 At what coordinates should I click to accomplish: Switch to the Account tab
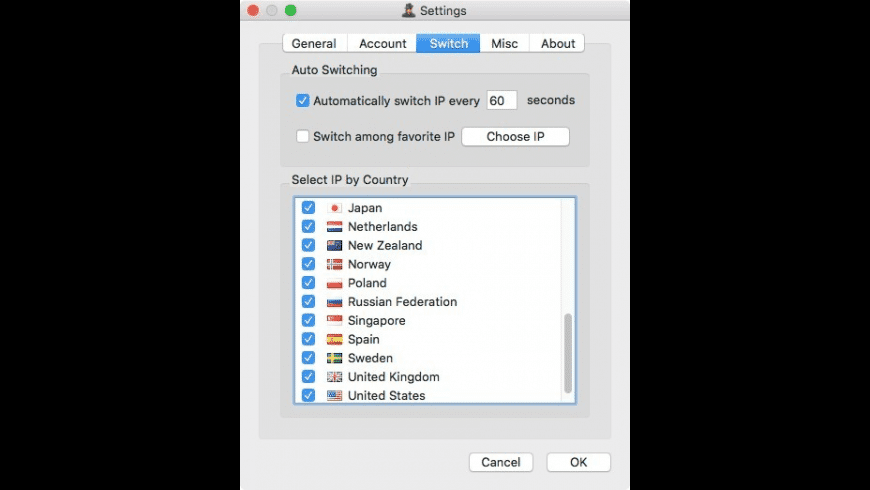pyautogui.click(x=382, y=43)
